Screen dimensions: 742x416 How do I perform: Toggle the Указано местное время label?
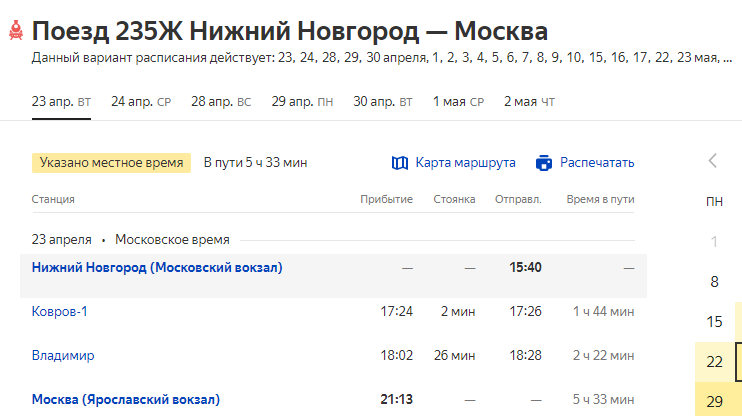(111, 163)
